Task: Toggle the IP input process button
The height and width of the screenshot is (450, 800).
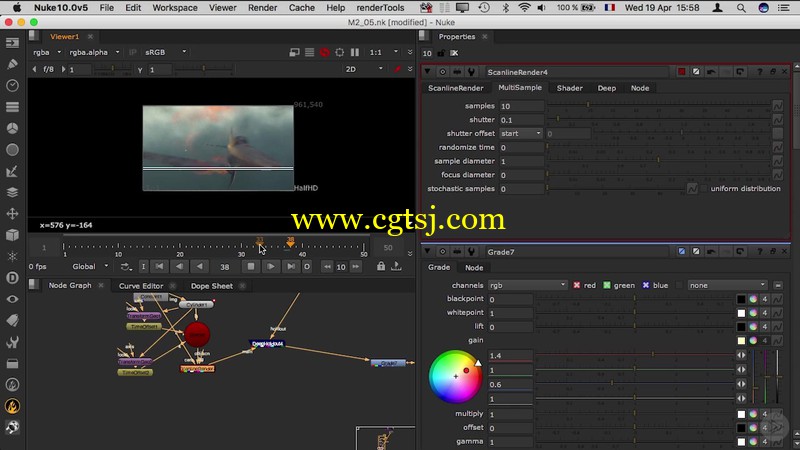Action: [x=133, y=52]
